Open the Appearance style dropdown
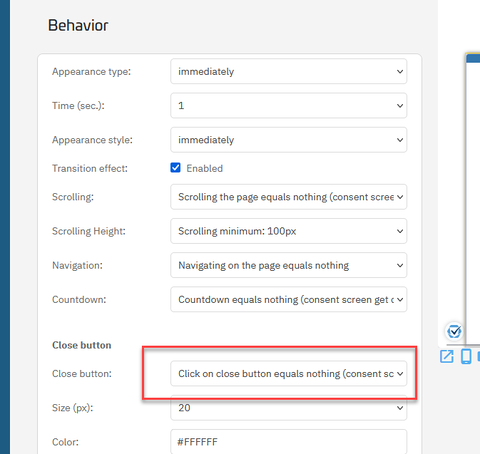The height and width of the screenshot is (454, 480). tap(289, 140)
